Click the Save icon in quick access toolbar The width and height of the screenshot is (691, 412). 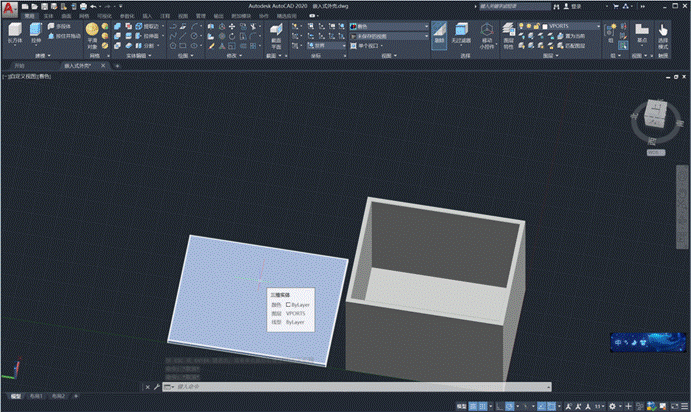(44, 7)
